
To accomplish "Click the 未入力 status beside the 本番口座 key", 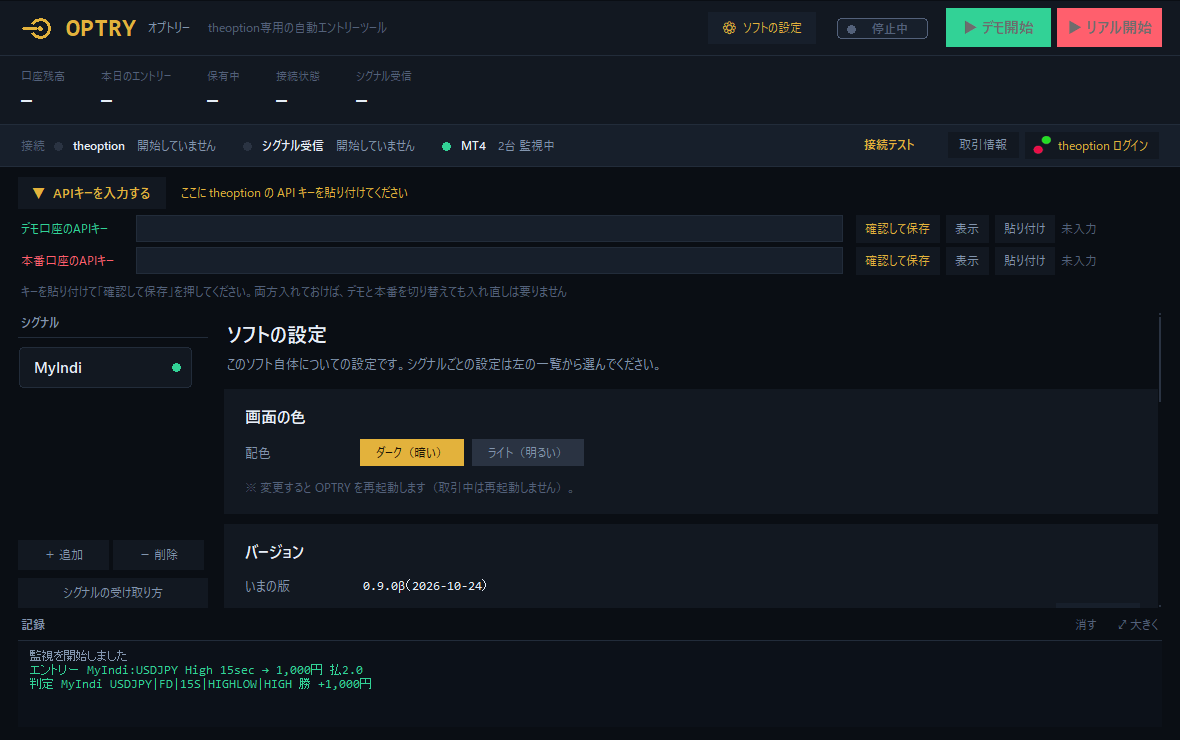I will point(1078,260).
